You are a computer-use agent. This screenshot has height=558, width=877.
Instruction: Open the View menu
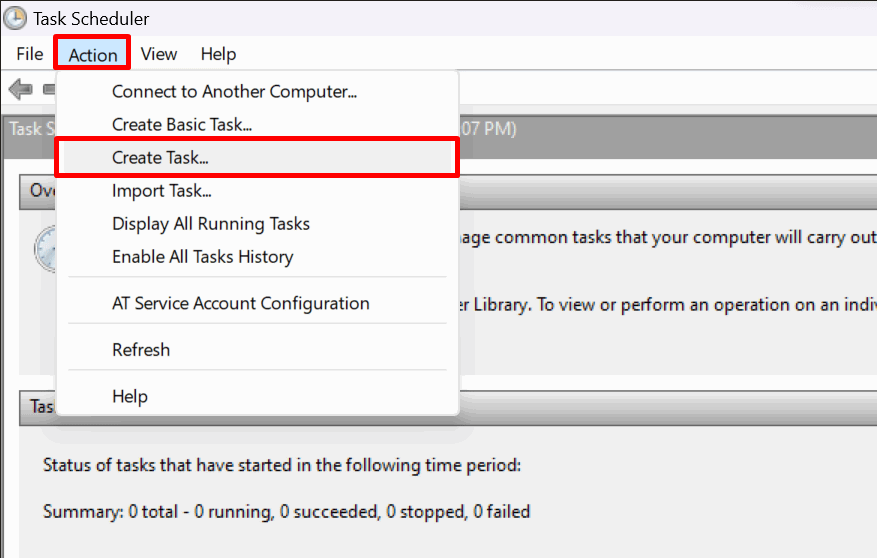159,54
